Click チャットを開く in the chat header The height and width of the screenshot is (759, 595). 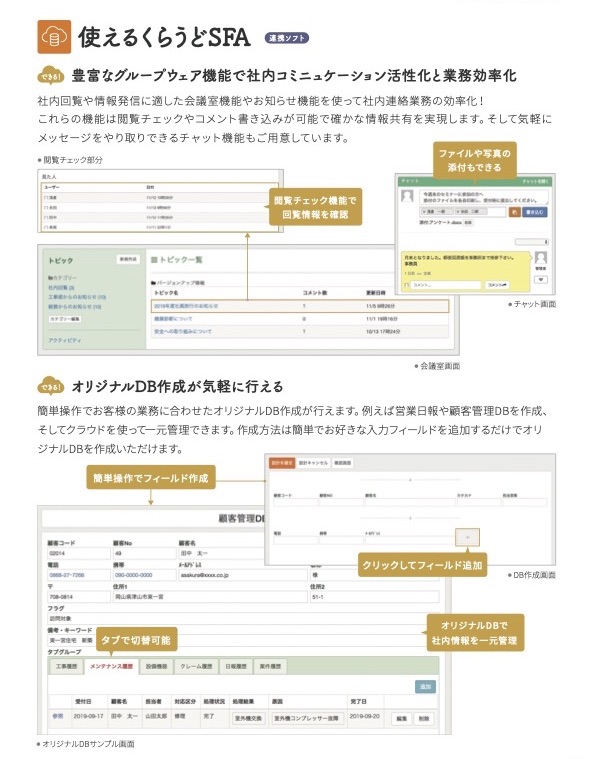click(x=536, y=181)
